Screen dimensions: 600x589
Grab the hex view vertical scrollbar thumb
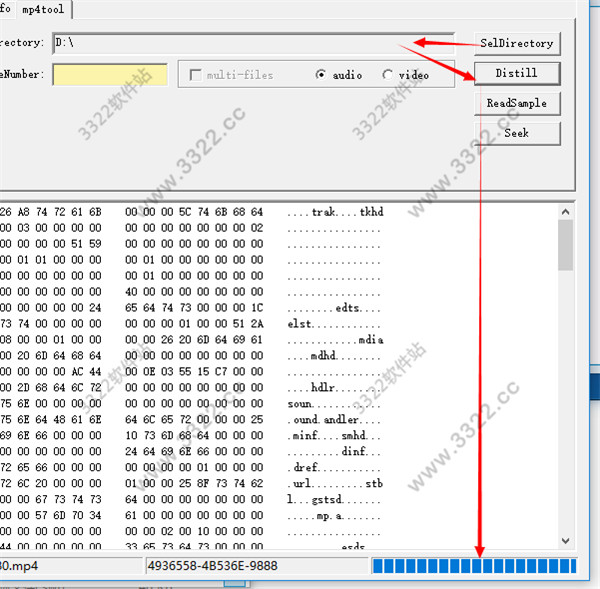tap(566, 245)
